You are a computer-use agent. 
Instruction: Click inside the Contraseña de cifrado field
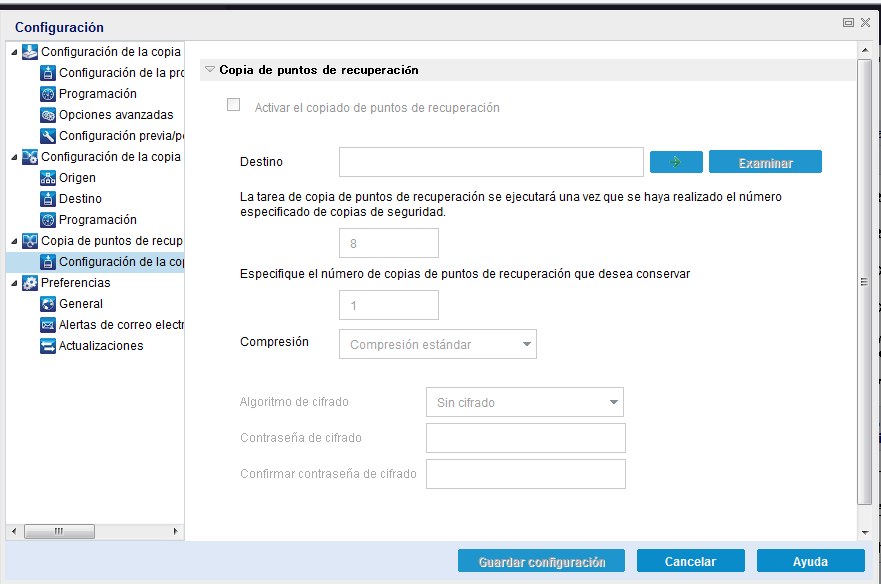(x=525, y=438)
